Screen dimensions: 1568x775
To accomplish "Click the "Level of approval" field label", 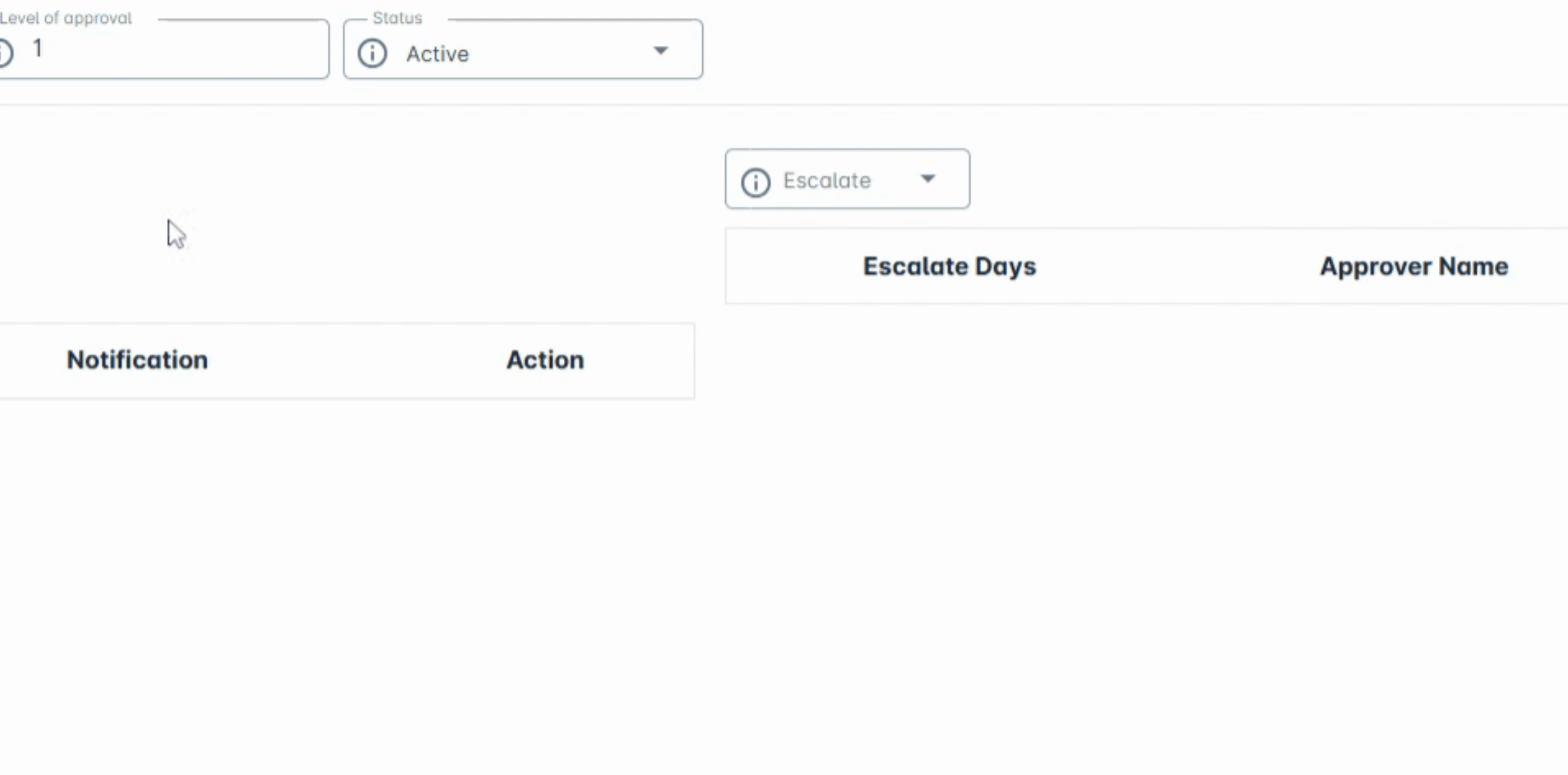I will [66, 18].
